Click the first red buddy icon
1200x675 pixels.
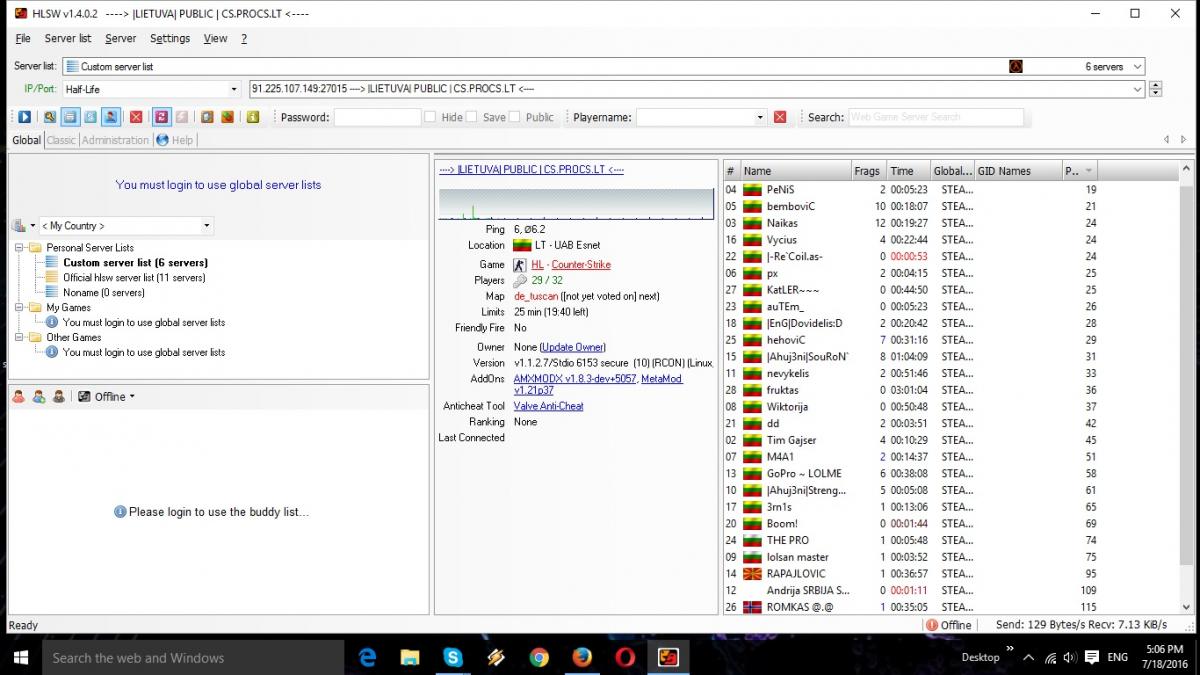19,397
